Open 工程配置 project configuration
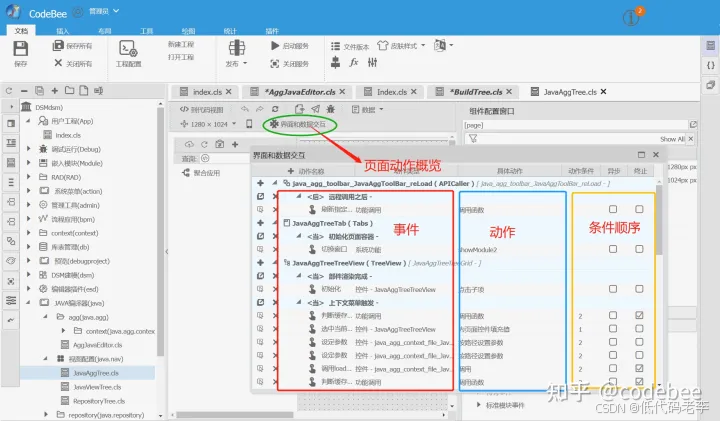The image size is (720, 421). click(128, 54)
